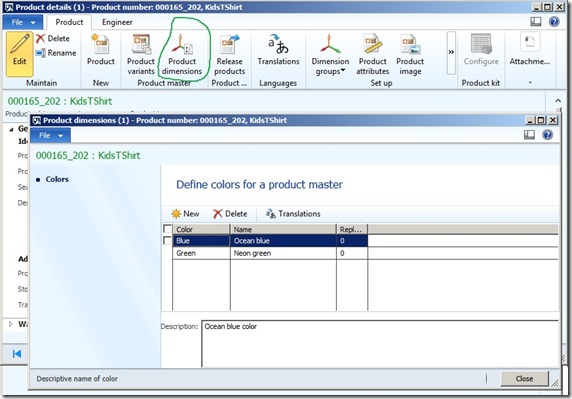Viewport: 572px width, 399px height.
Task: Collapse the product header chevron
Action: [558, 100]
